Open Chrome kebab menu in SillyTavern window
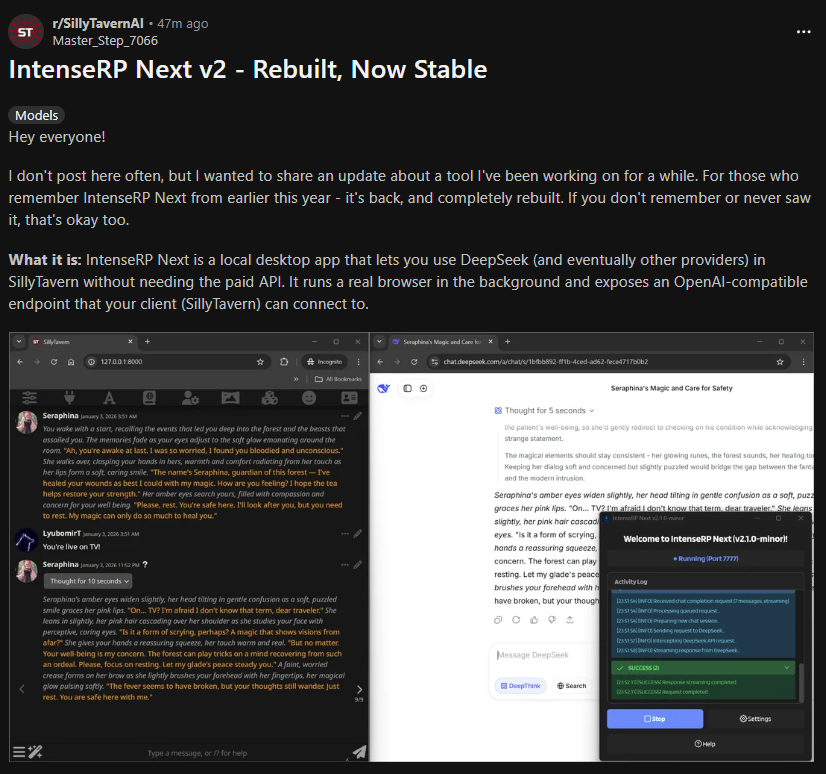 pos(359,362)
